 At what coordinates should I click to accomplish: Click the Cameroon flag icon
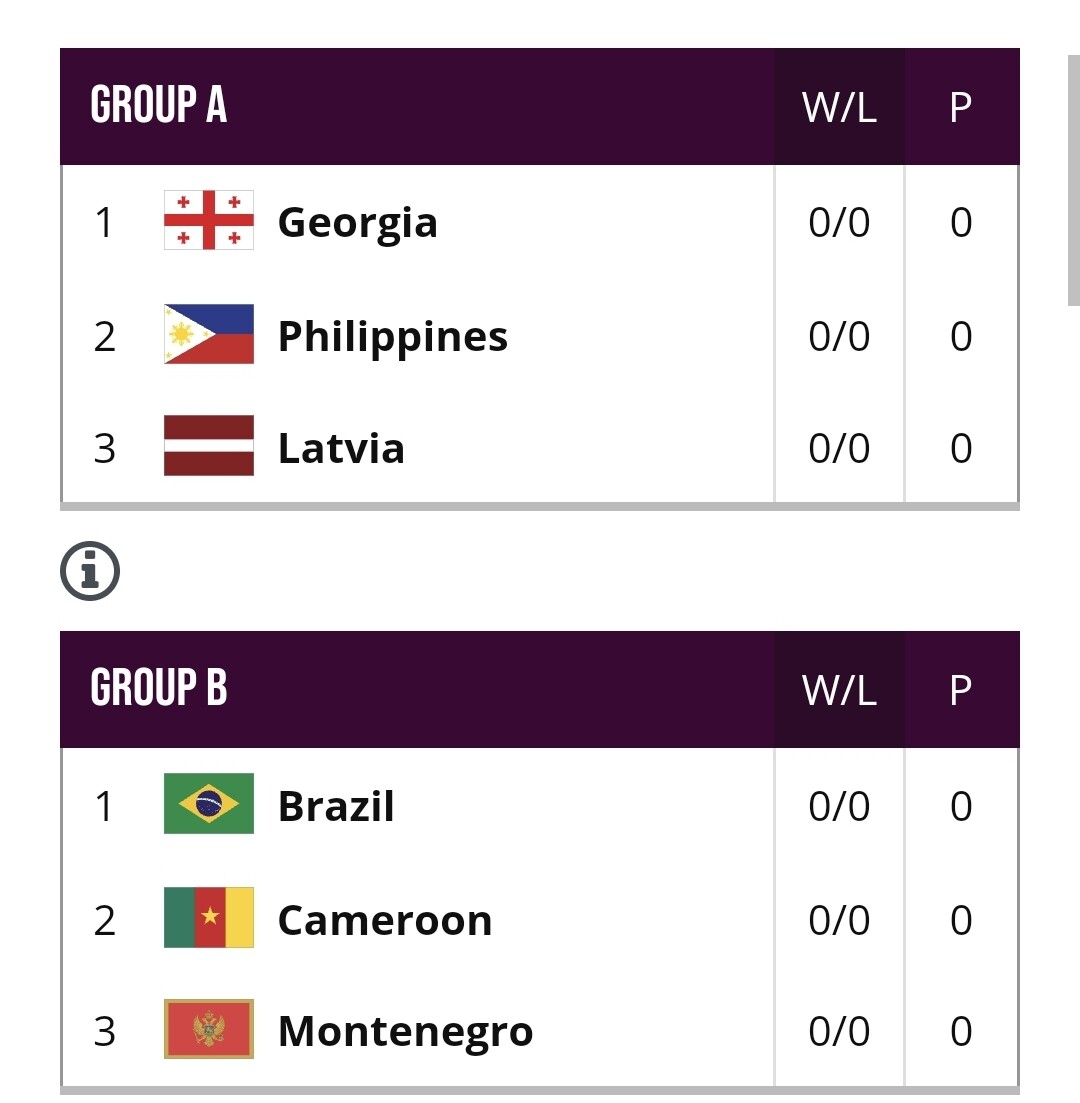(x=208, y=918)
